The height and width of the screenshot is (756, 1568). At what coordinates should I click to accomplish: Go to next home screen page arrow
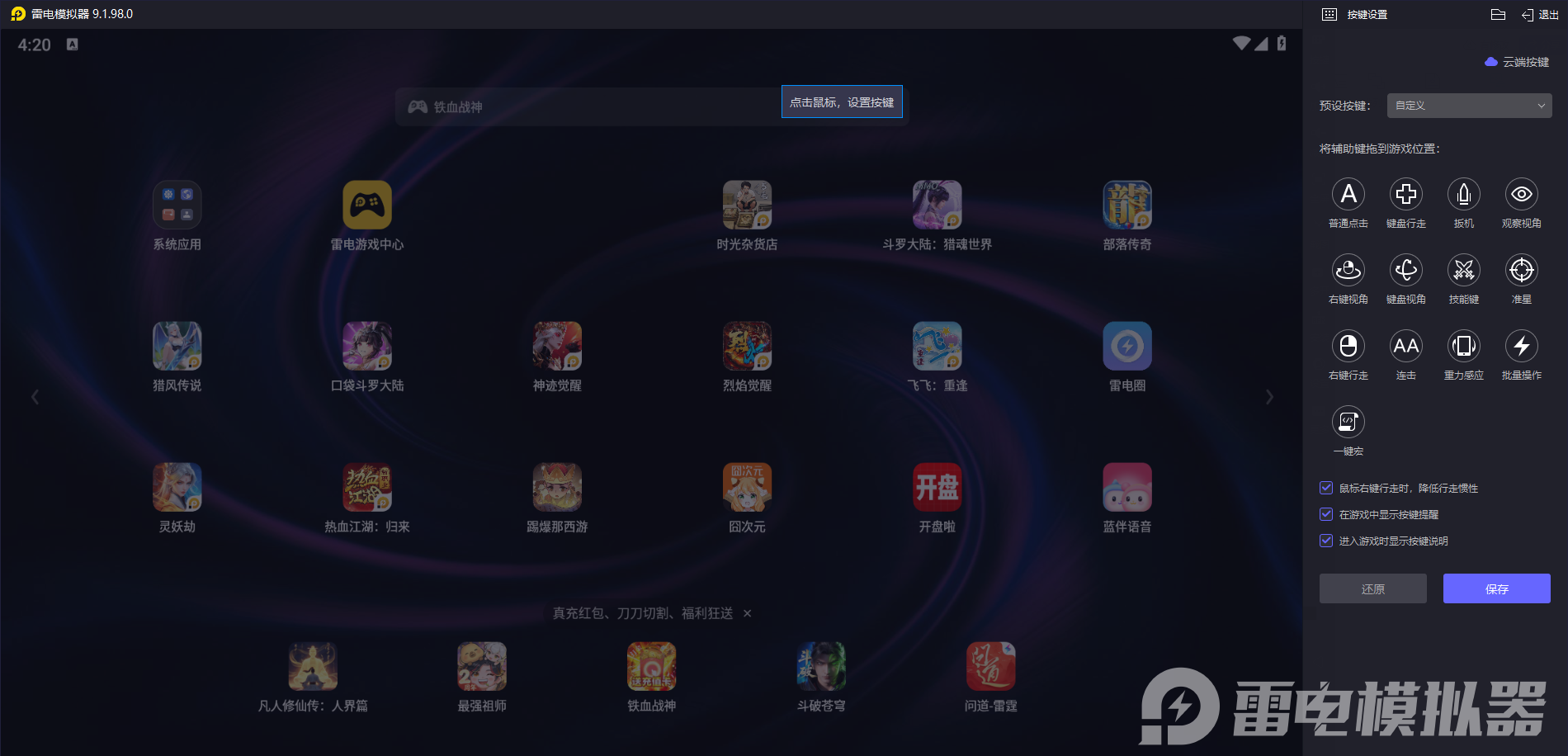click(1269, 397)
